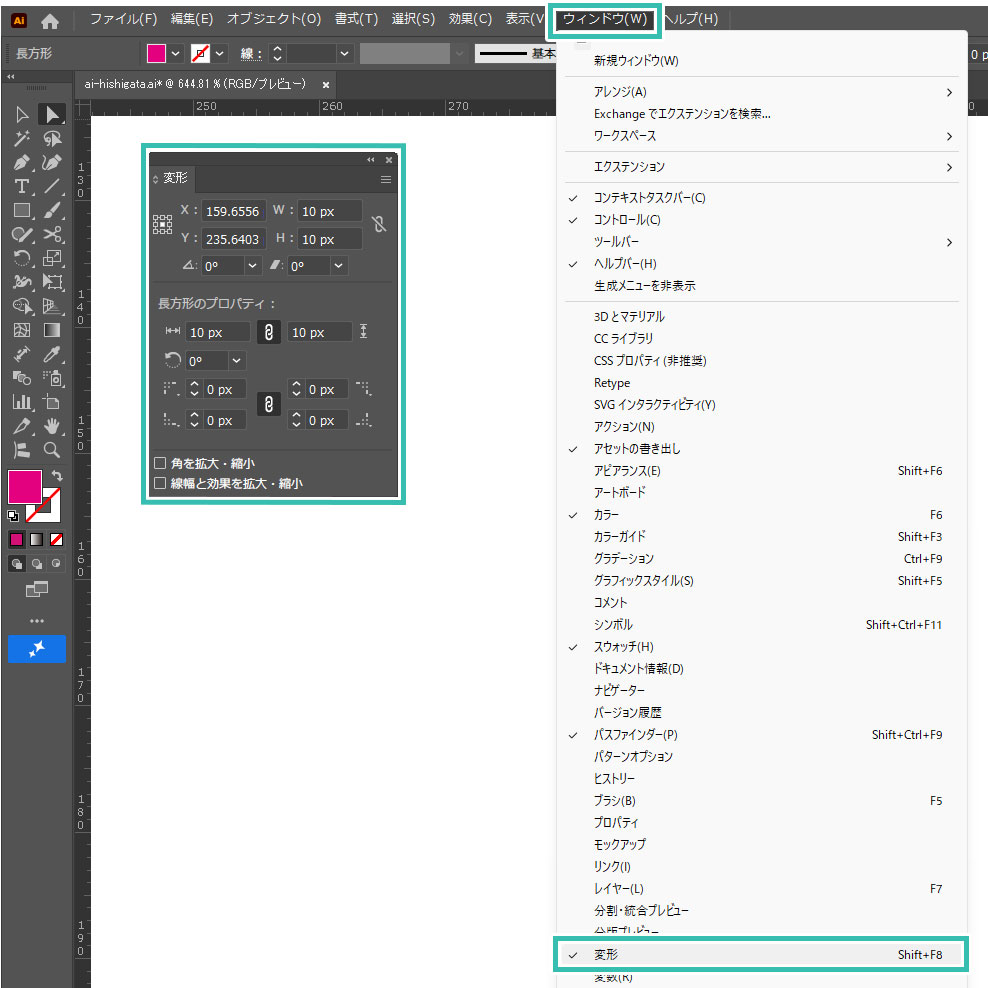Open the オブジェクト(O) menu
This screenshot has height=988, width=988.
(x=273, y=19)
